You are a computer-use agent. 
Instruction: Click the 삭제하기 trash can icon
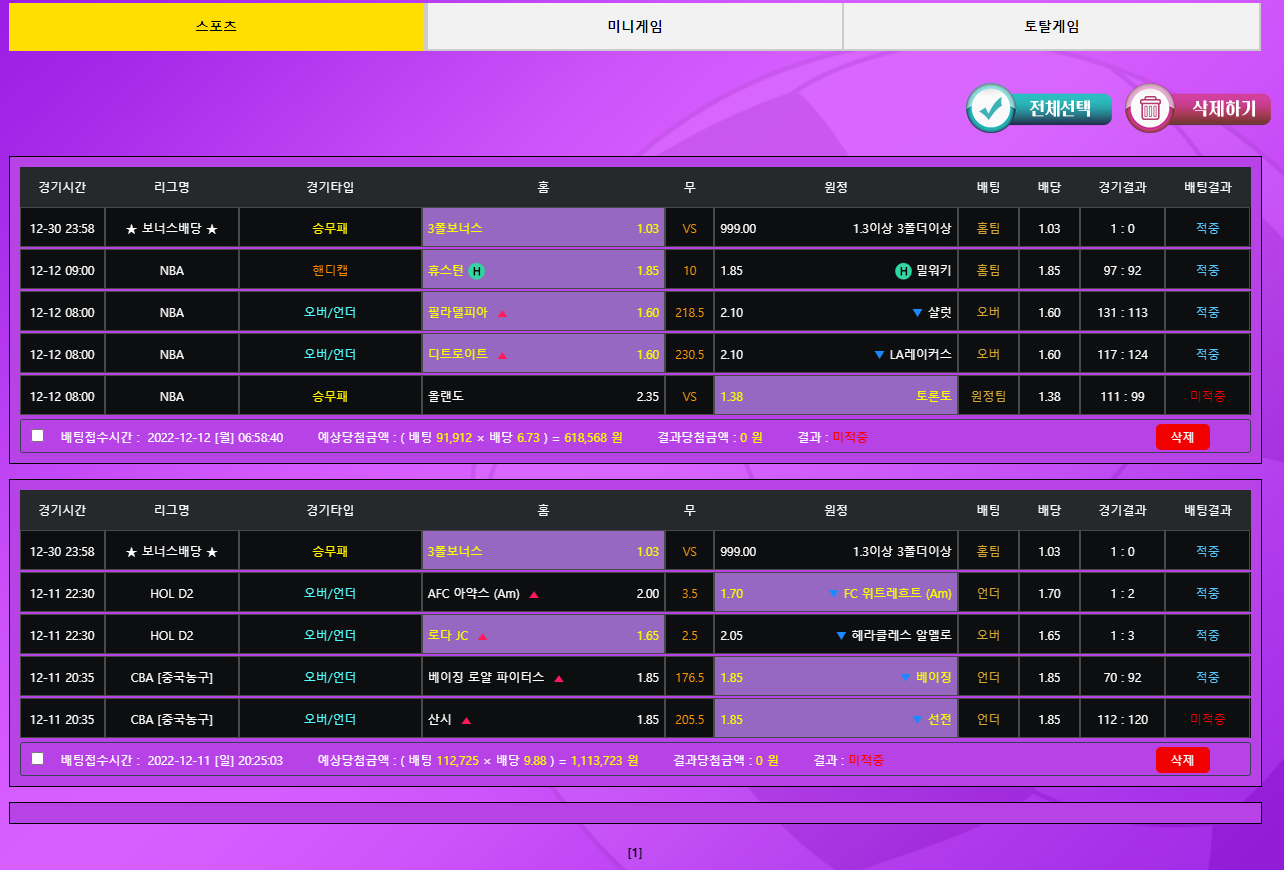point(1150,108)
